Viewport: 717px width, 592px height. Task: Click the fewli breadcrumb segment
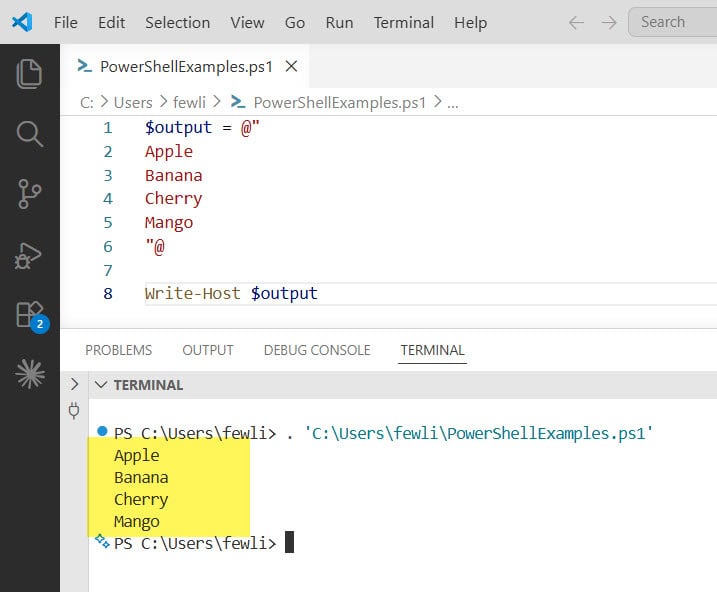189,102
